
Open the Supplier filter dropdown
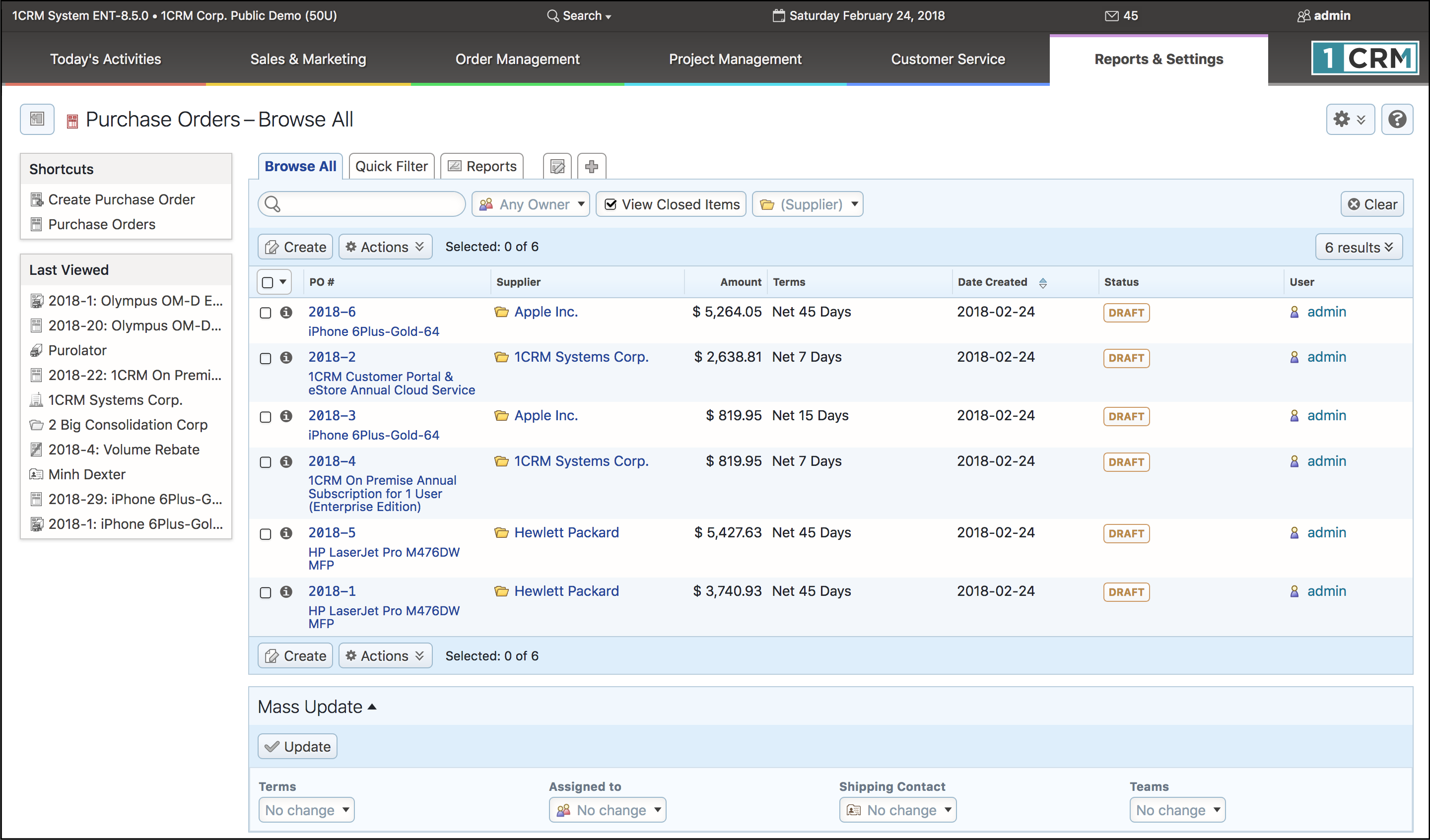807,204
